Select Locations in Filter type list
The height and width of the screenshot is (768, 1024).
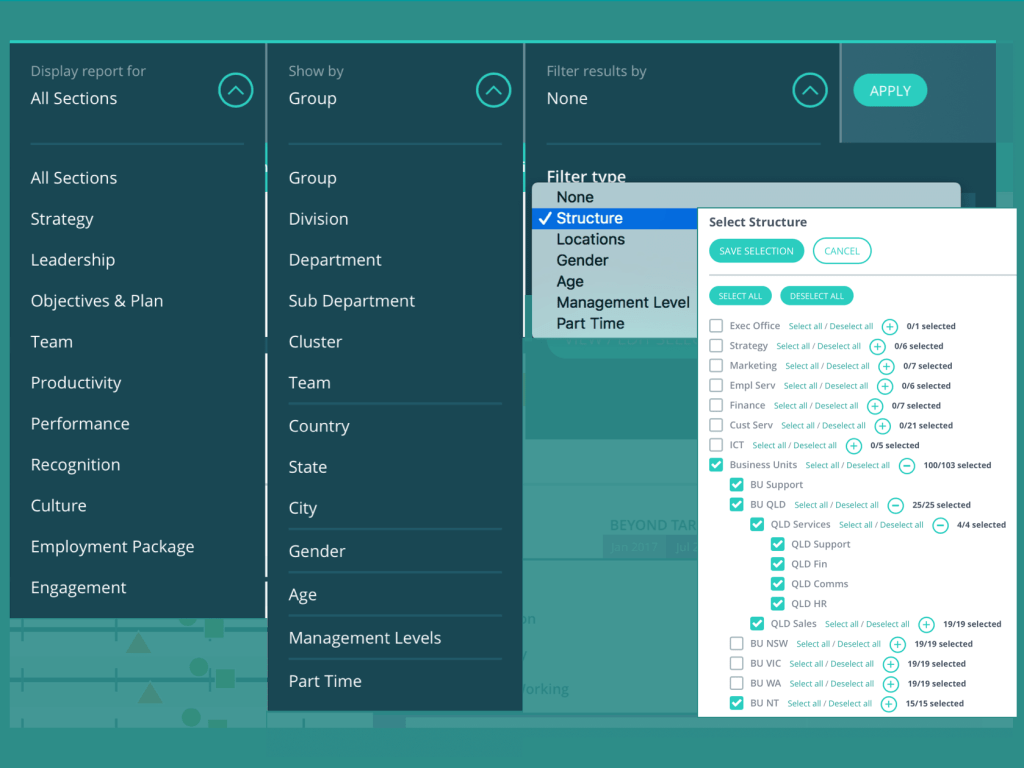[x=590, y=239]
